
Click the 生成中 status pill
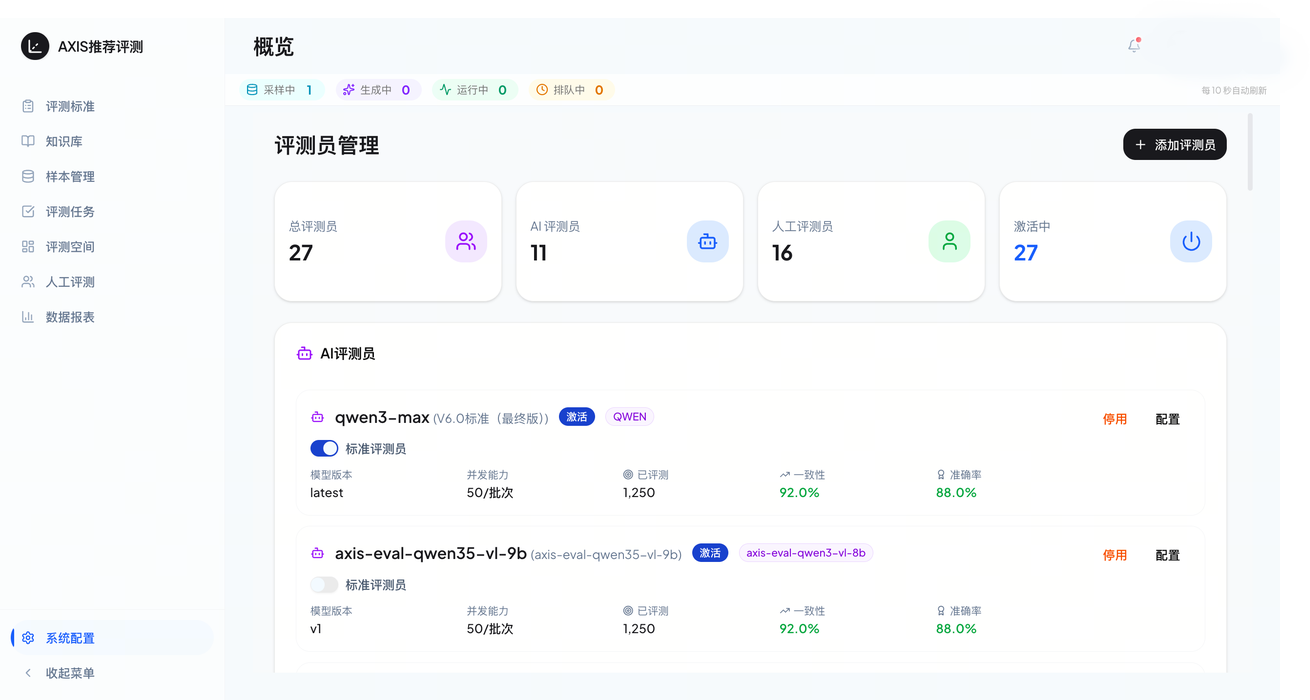(x=379, y=90)
